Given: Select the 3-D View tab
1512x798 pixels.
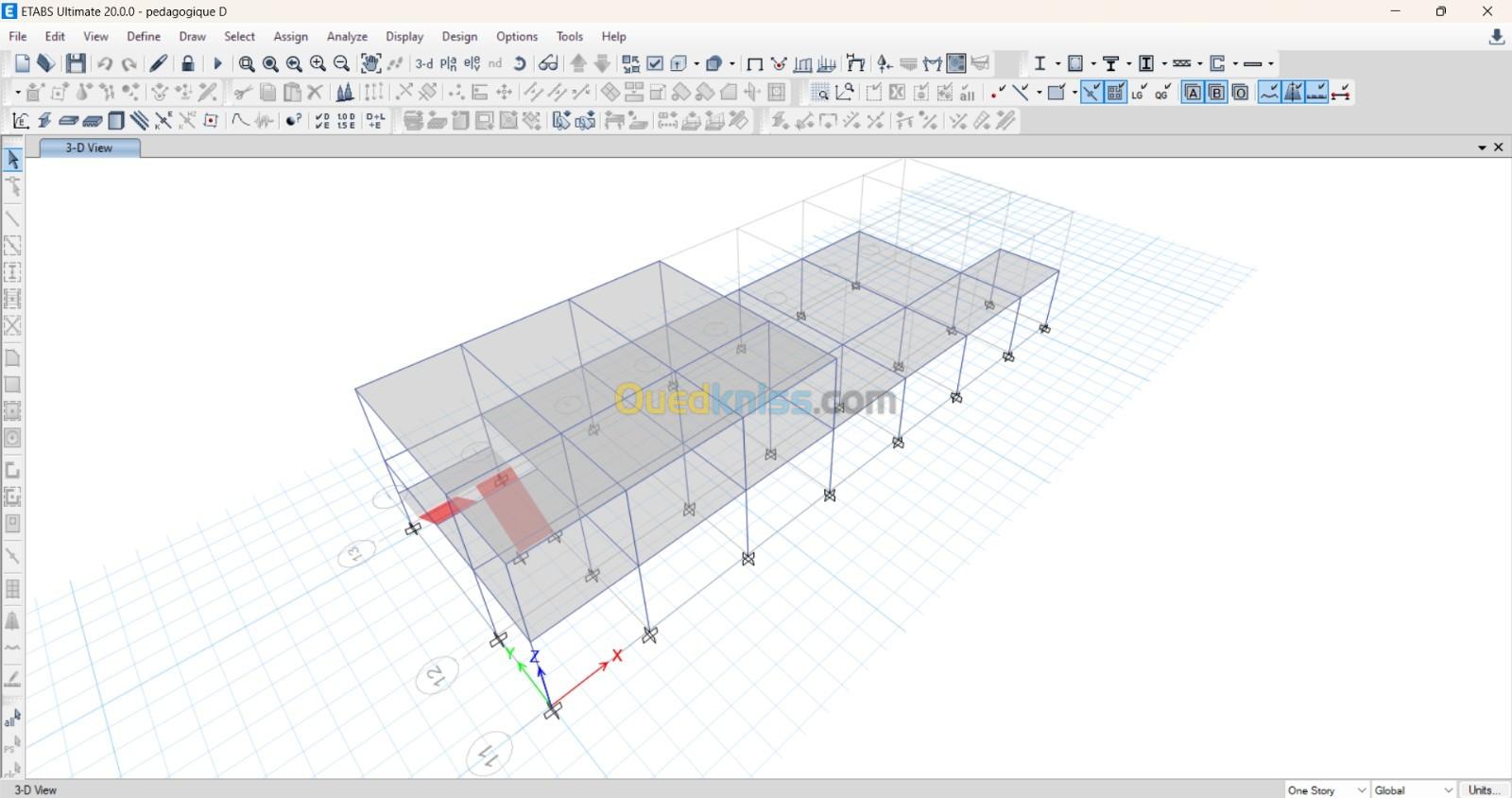Looking at the screenshot, I should tap(89, 147).
